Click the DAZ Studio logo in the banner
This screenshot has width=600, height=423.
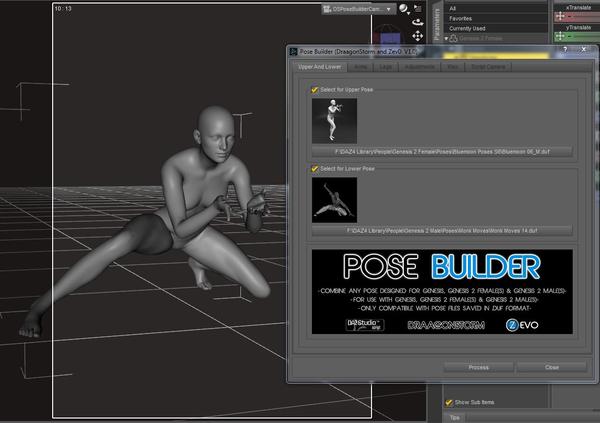click(x=365, y=325)
